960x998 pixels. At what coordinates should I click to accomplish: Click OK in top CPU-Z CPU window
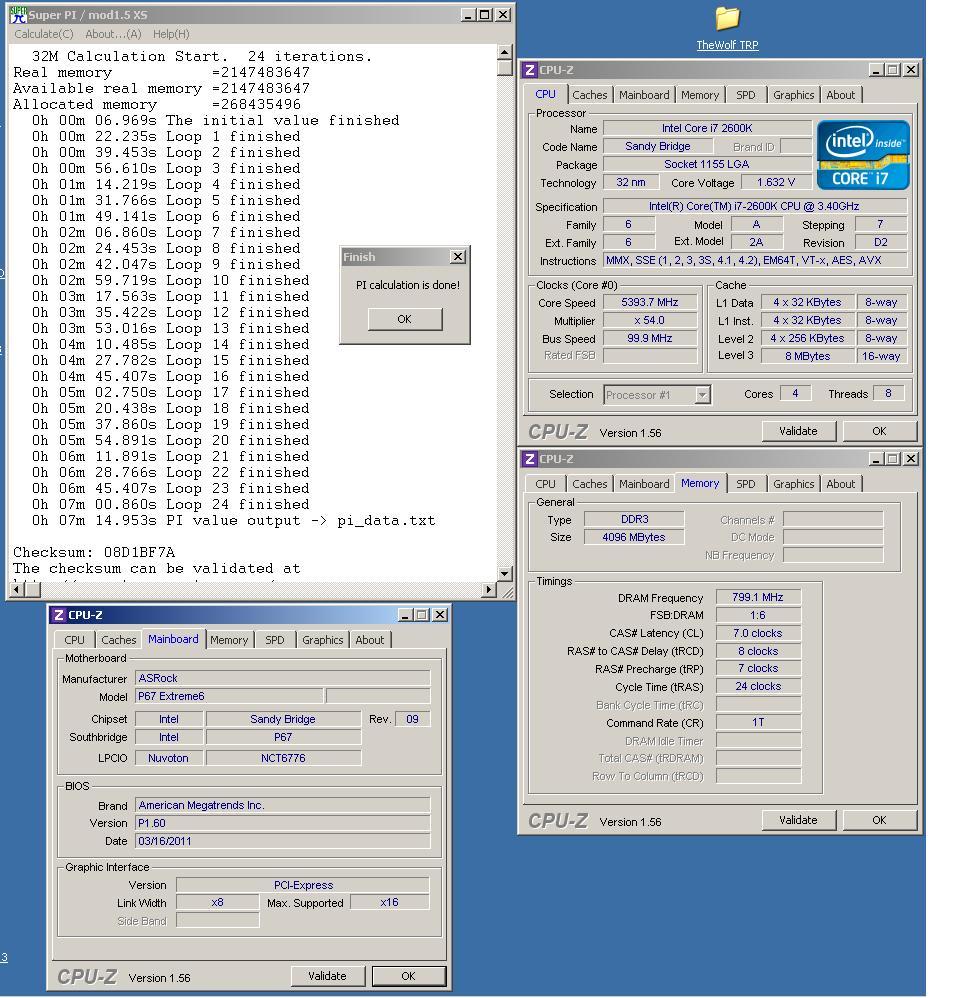(879, 431)
